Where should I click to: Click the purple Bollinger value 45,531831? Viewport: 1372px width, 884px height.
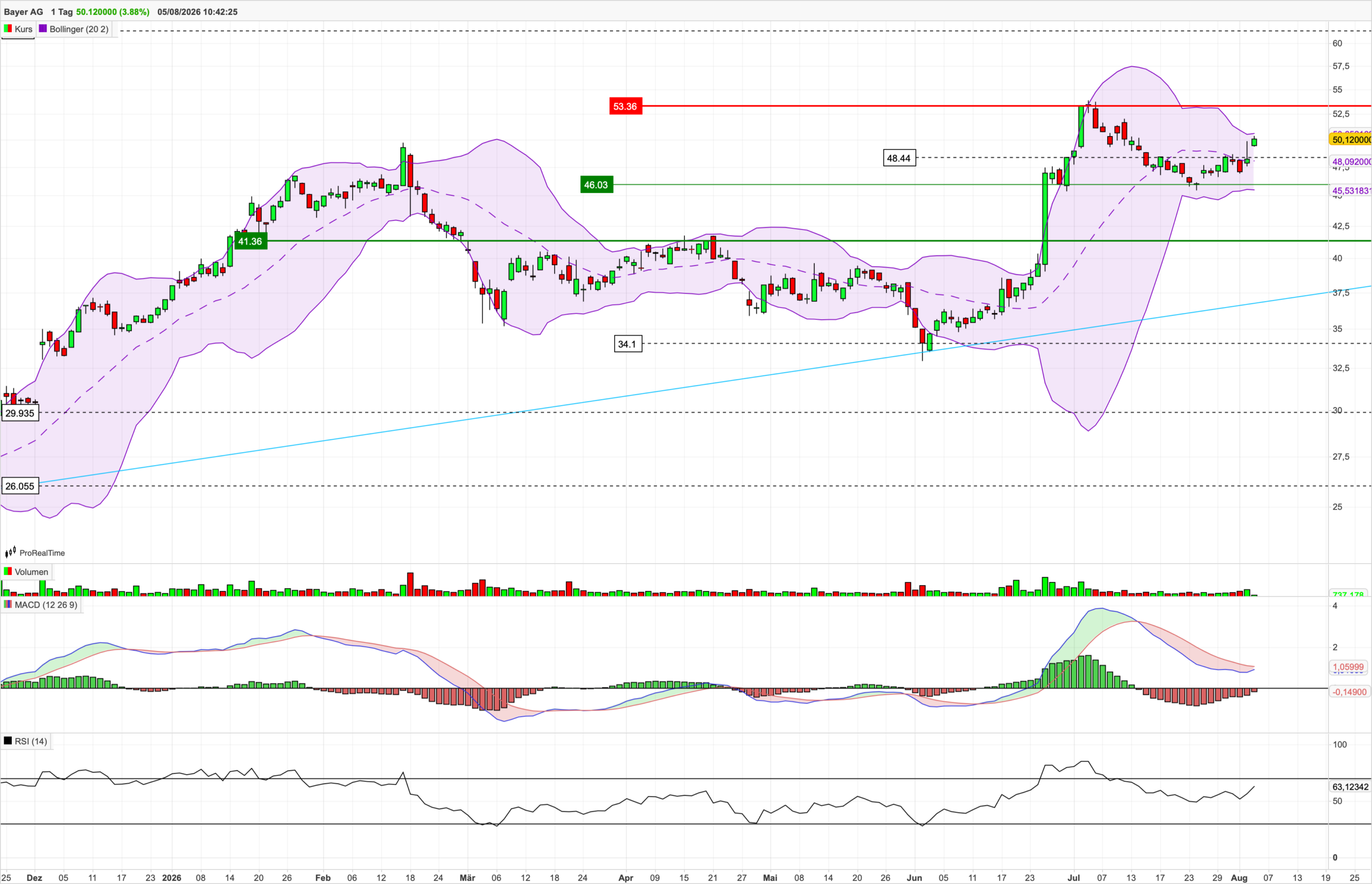point(1351,191)
